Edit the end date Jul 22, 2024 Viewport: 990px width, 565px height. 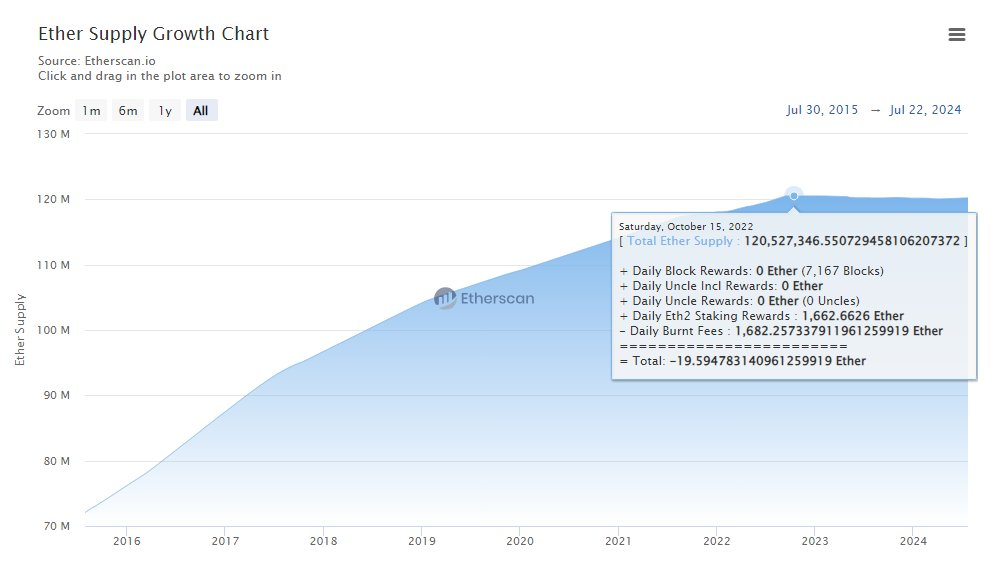925,110
